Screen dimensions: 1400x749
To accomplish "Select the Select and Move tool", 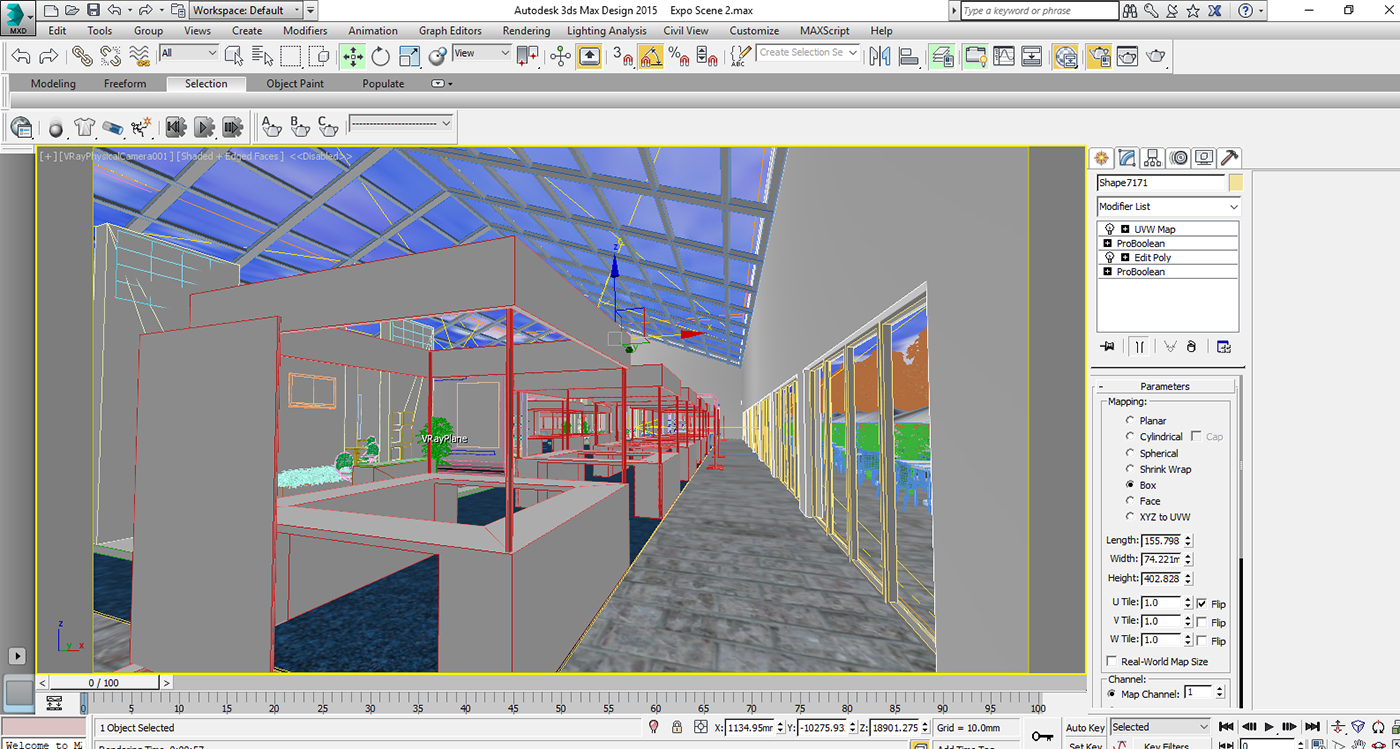I will 353,56.
